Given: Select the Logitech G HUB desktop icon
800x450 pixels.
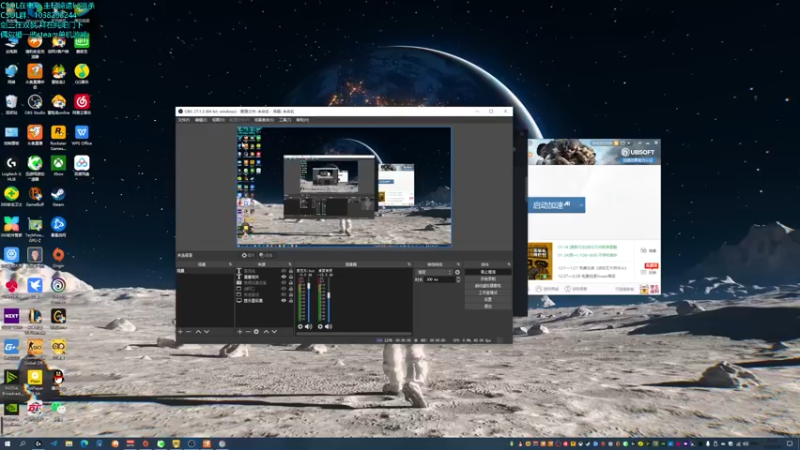Looking at the screenshot, I should [11, 168].
